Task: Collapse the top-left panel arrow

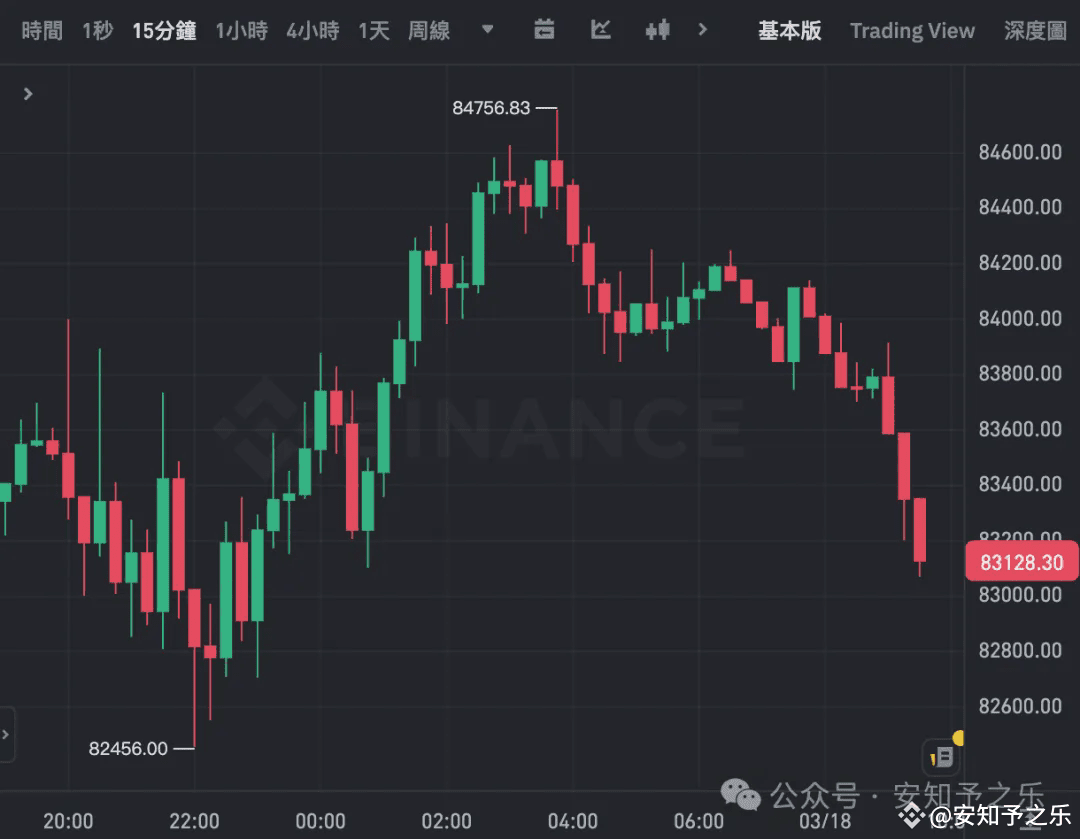Action: coord(27,94)
